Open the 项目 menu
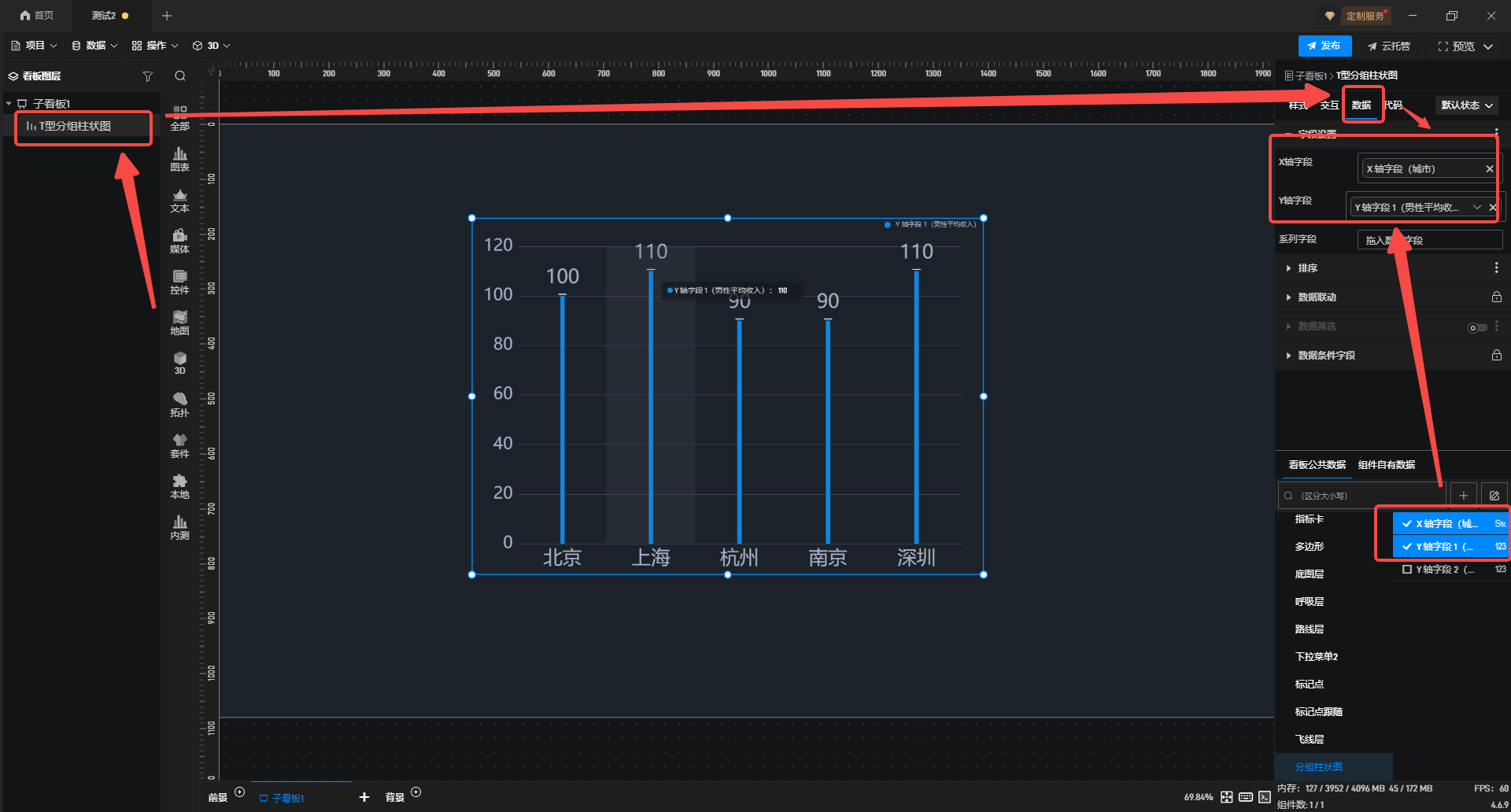Screen dimensions: 1511x812 (x=34, y=46)
